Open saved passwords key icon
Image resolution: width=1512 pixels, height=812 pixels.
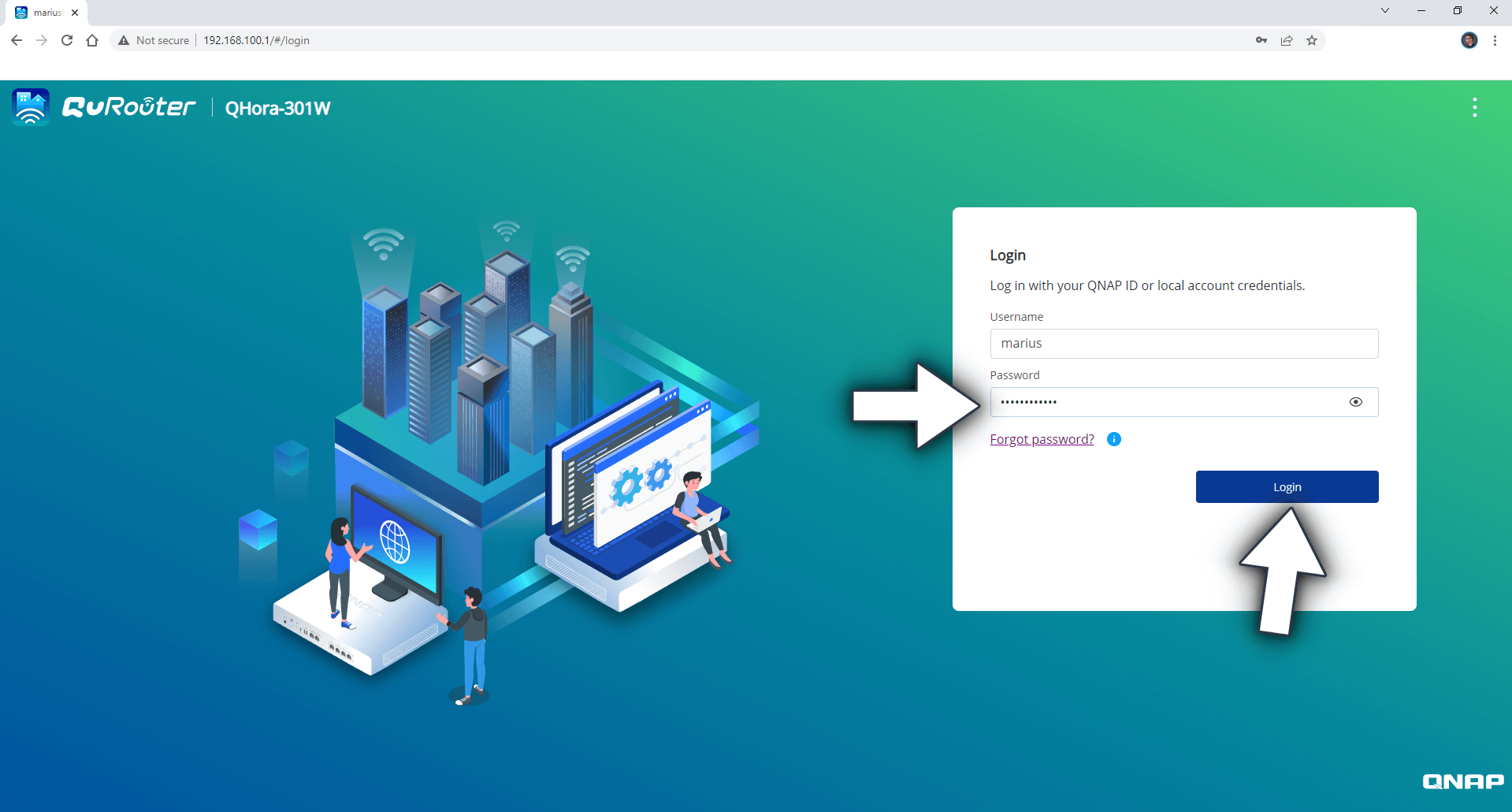coord(1261,40)
